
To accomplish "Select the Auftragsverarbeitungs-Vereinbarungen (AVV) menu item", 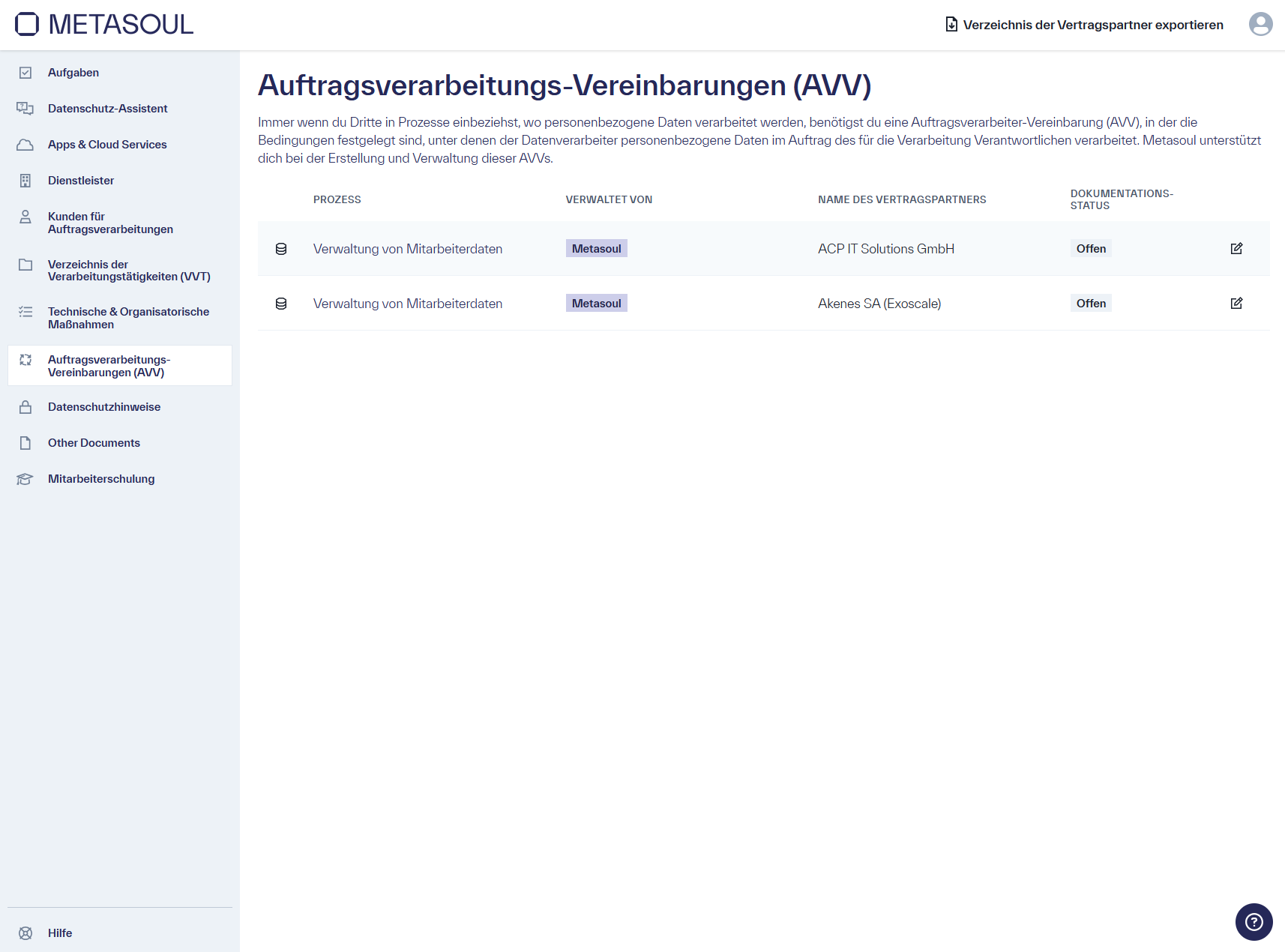I will pos(109,366).
